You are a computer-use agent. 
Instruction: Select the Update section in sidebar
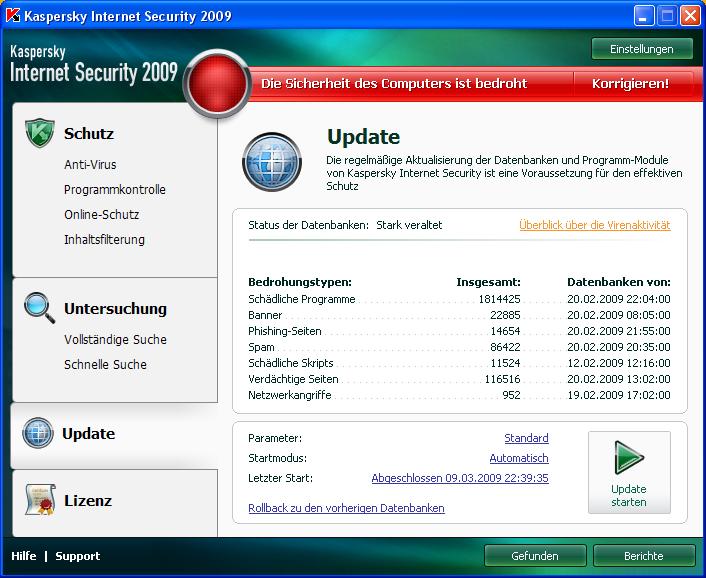tap(88, 434)
